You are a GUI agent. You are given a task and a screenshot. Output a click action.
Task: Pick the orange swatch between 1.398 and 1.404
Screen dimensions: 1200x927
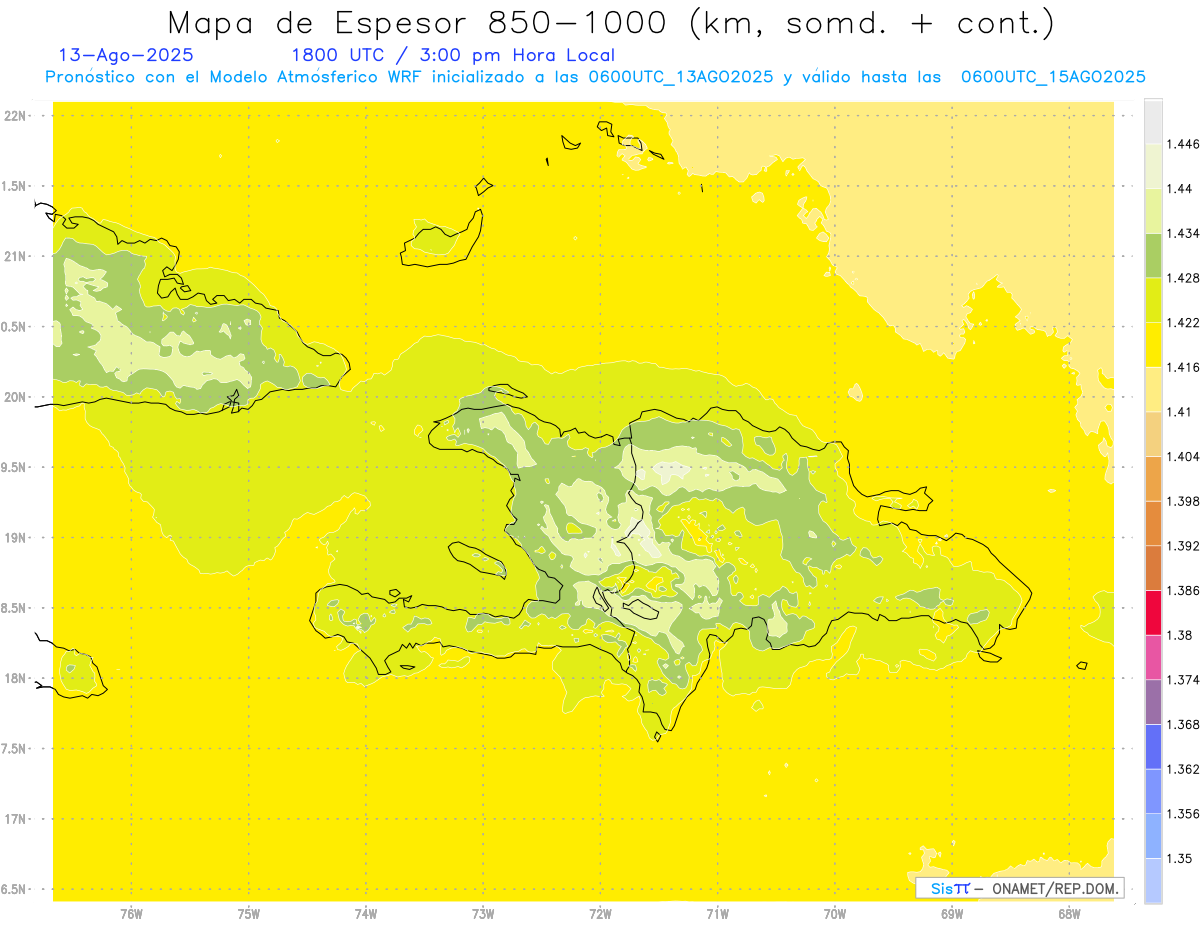click(1153, 479)
